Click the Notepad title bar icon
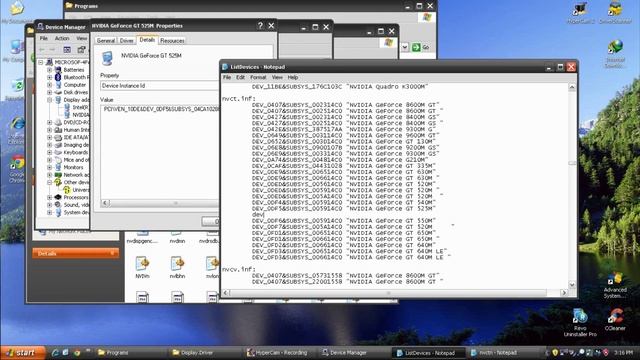The image size is (640, 360). click(225, 67)
